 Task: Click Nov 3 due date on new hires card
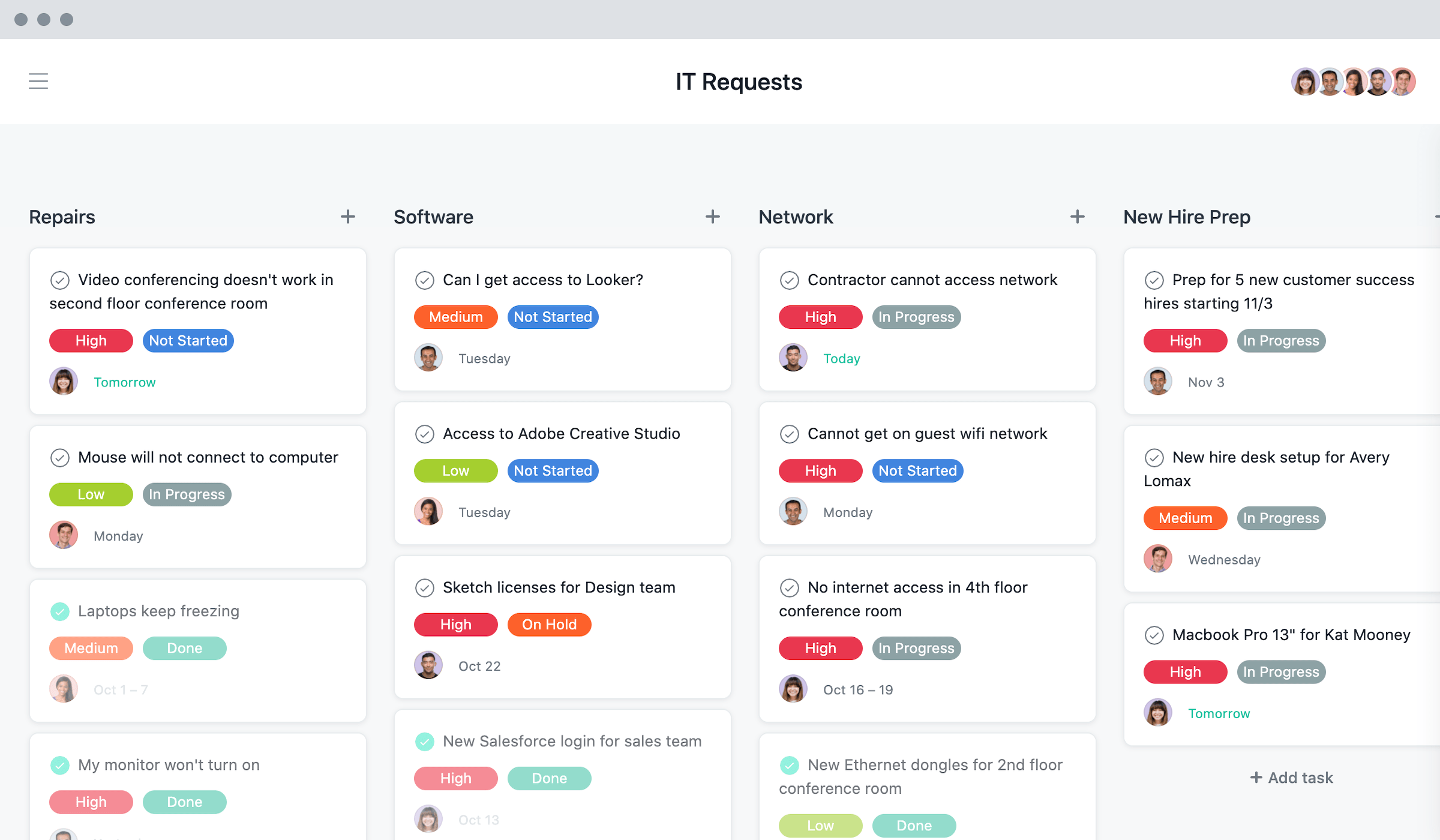(x=1206, y=382)
